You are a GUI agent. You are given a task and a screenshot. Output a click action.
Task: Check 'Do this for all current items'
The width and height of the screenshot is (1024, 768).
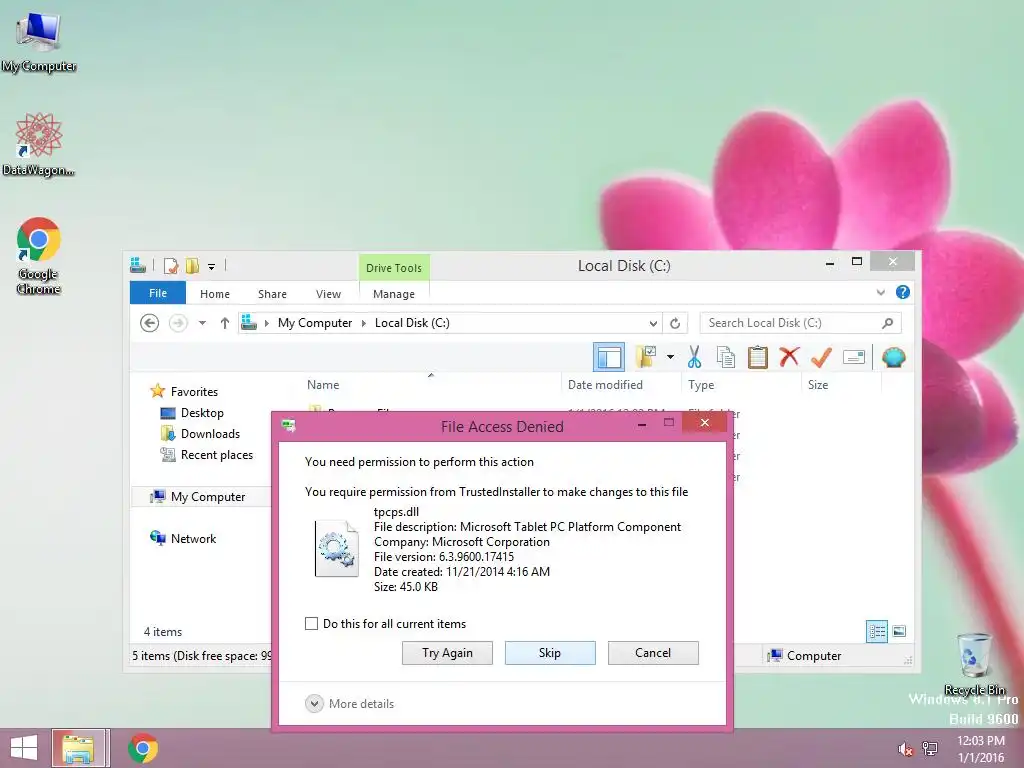(x=312, y=624)
